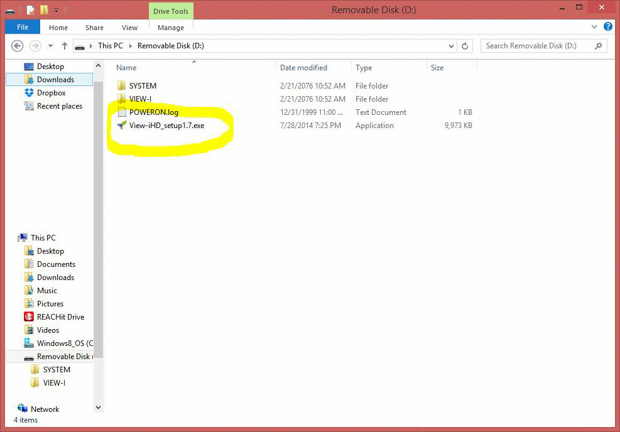
Task: Open REACHit Drive in the sidebar
Action: click(x=60, y=317)
